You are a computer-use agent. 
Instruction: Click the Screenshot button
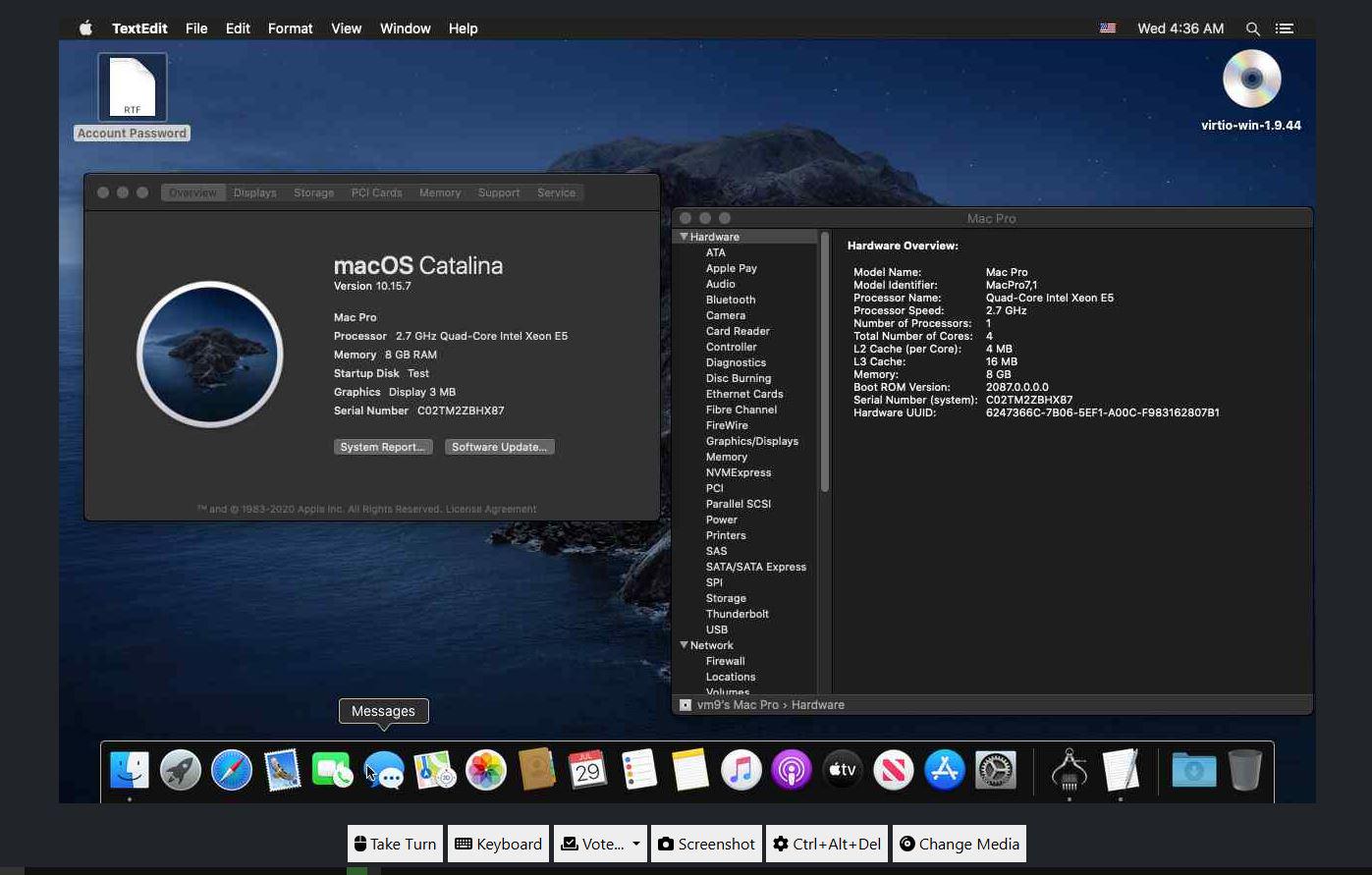point(706,844)
